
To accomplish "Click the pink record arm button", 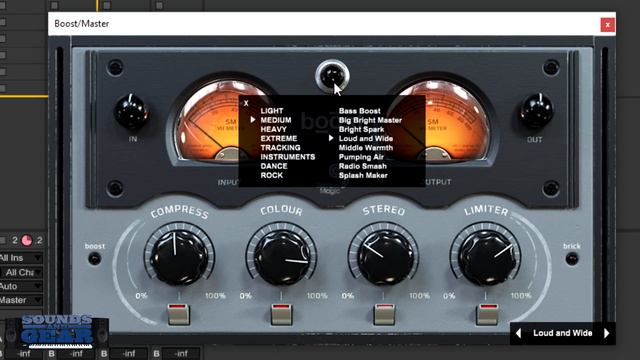I will click(x=27, y=240).
